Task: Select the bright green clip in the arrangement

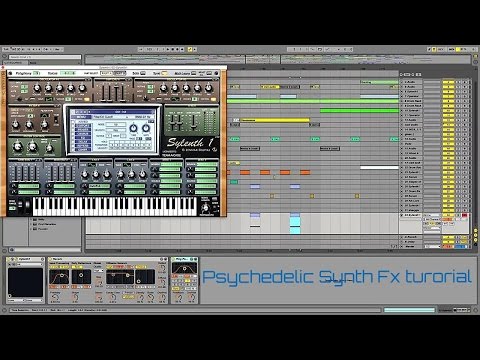Action: pos(359,110)
